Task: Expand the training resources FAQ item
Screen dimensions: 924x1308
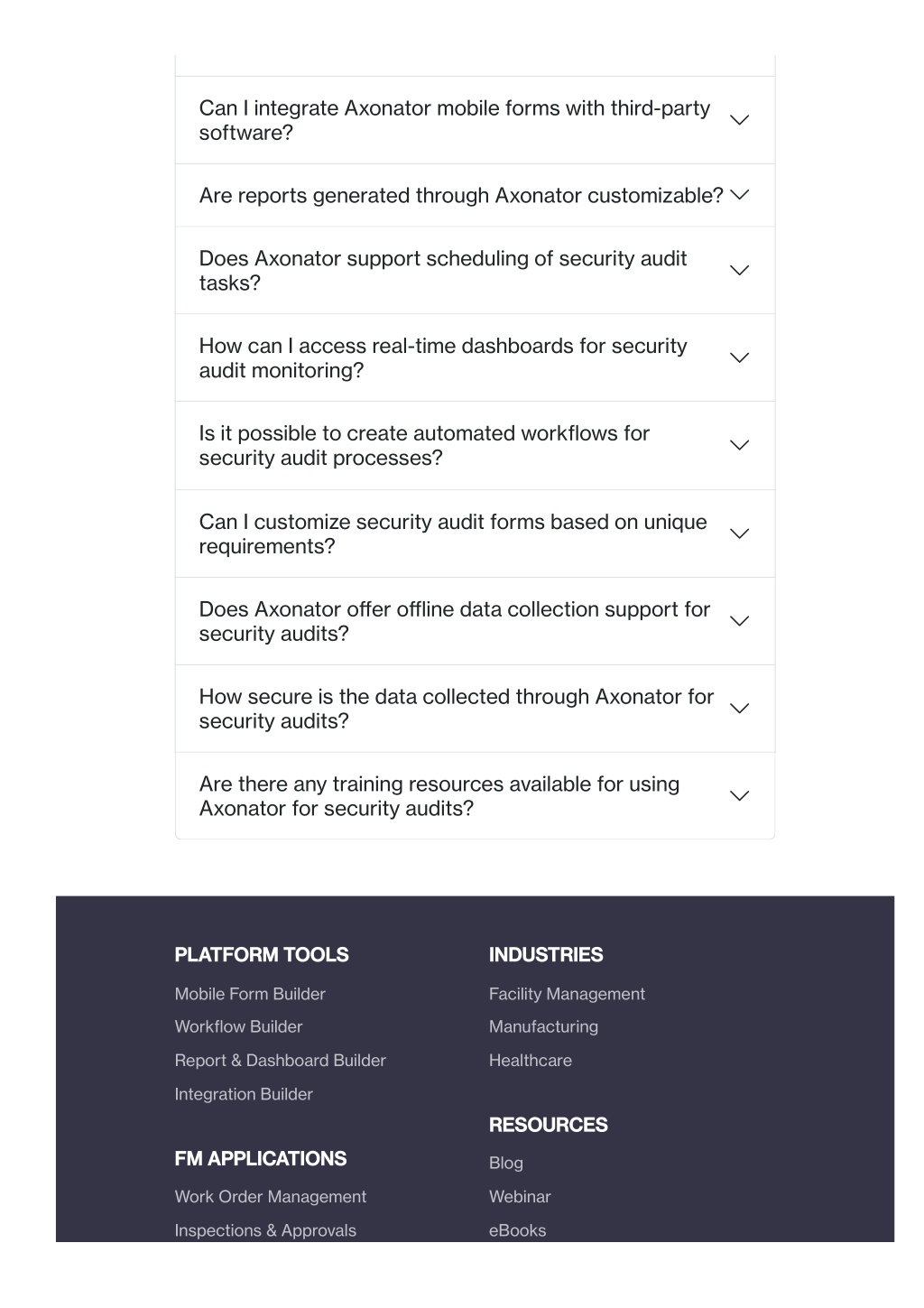Action: pyautogui.click(x=475, y=796)
